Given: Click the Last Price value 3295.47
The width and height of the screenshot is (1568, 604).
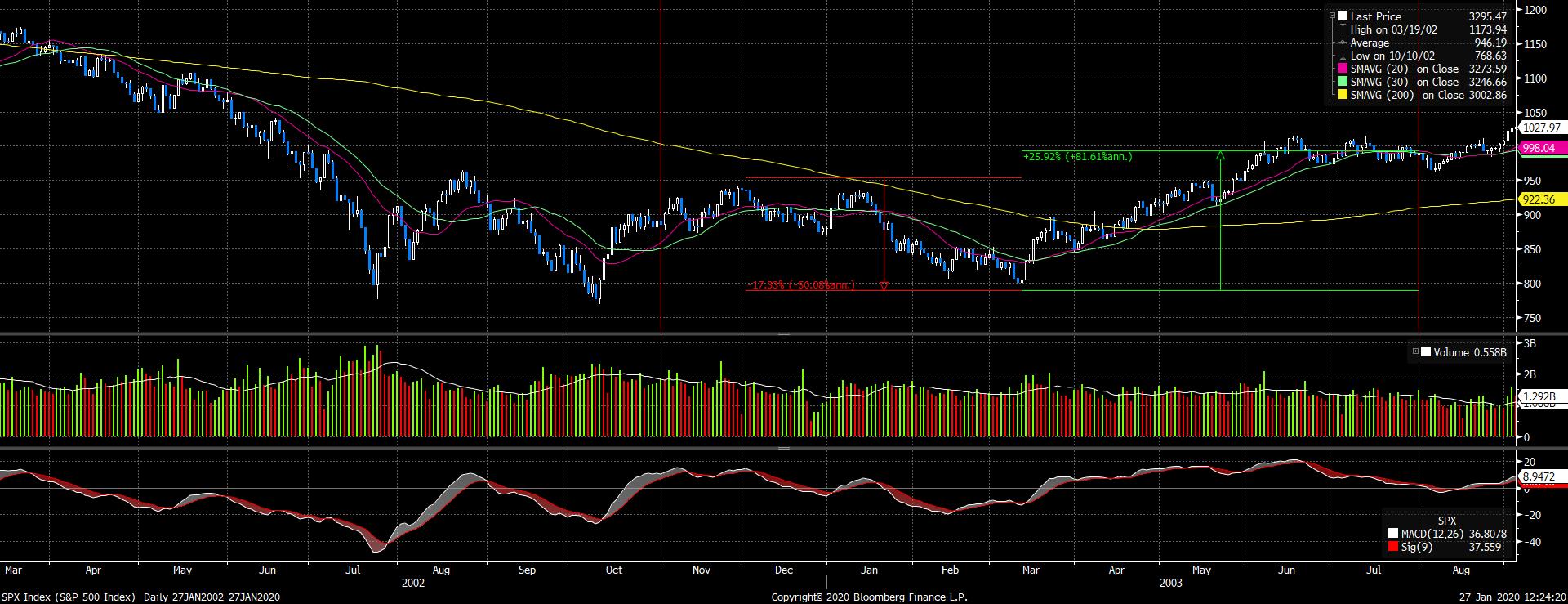Looking at the screenshot, I should pyautogui.click(x=1486, y=16).
